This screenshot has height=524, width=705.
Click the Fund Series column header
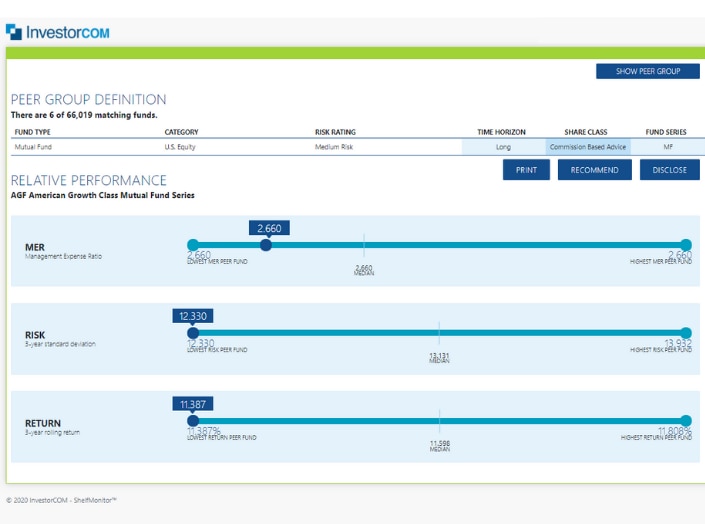(666, 132)
